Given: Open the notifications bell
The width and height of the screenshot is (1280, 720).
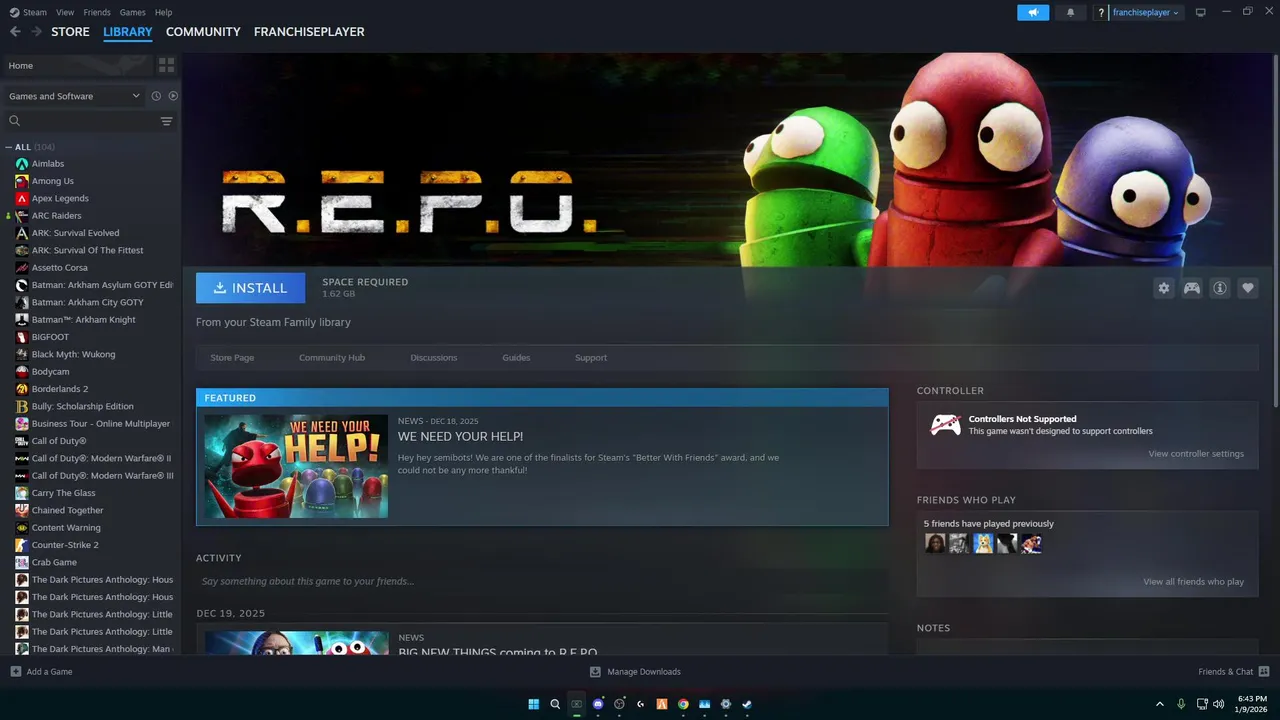Looking at the screenshot, I should coord(1071,12).
